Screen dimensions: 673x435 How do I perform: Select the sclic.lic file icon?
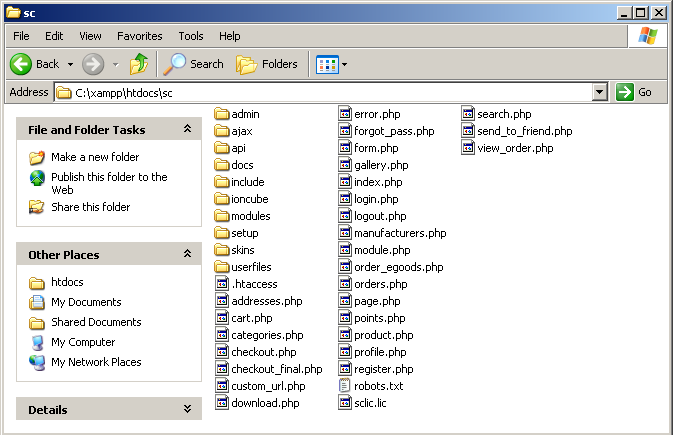pyautogui.click(x=345, y=403)
